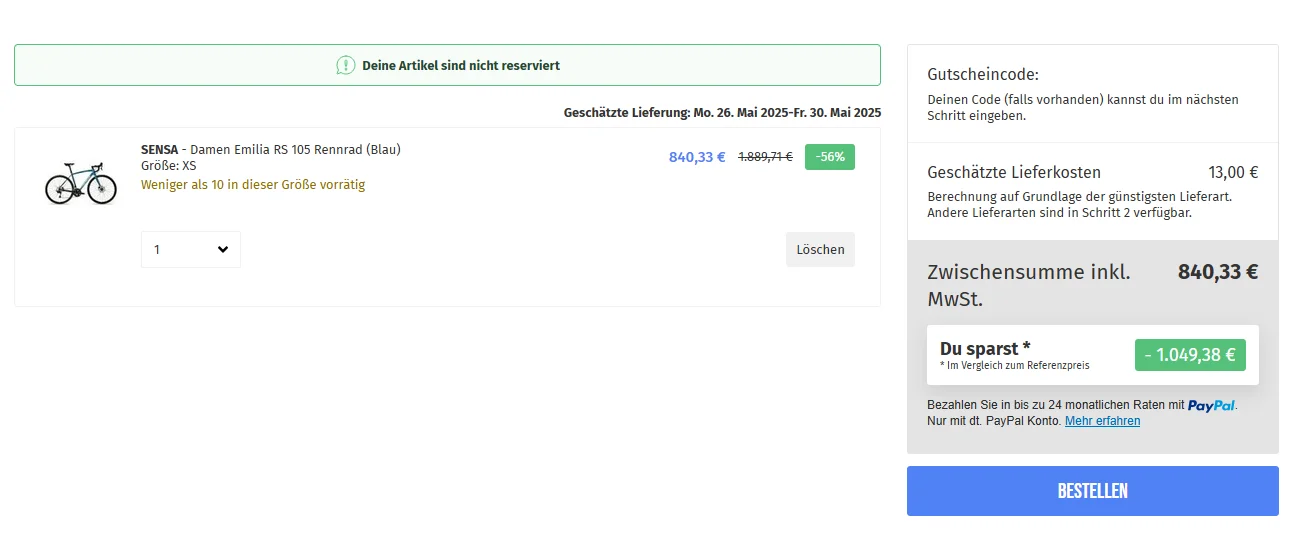Click the crossed-out price 1.889,71 €
This screenshot has width=1290, height=536.
(x=765, y=157)
